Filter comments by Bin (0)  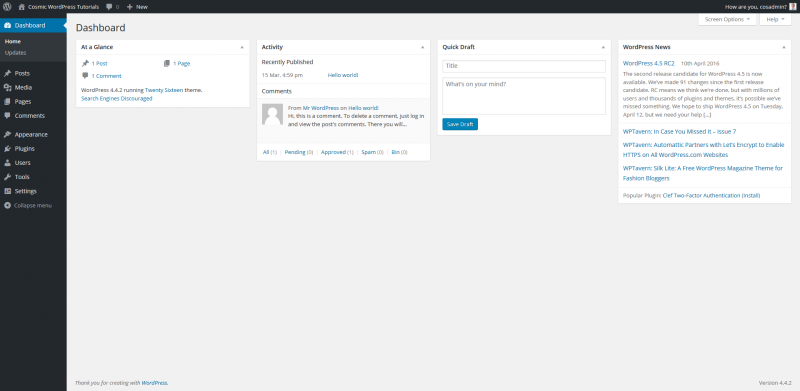[399, 152]
